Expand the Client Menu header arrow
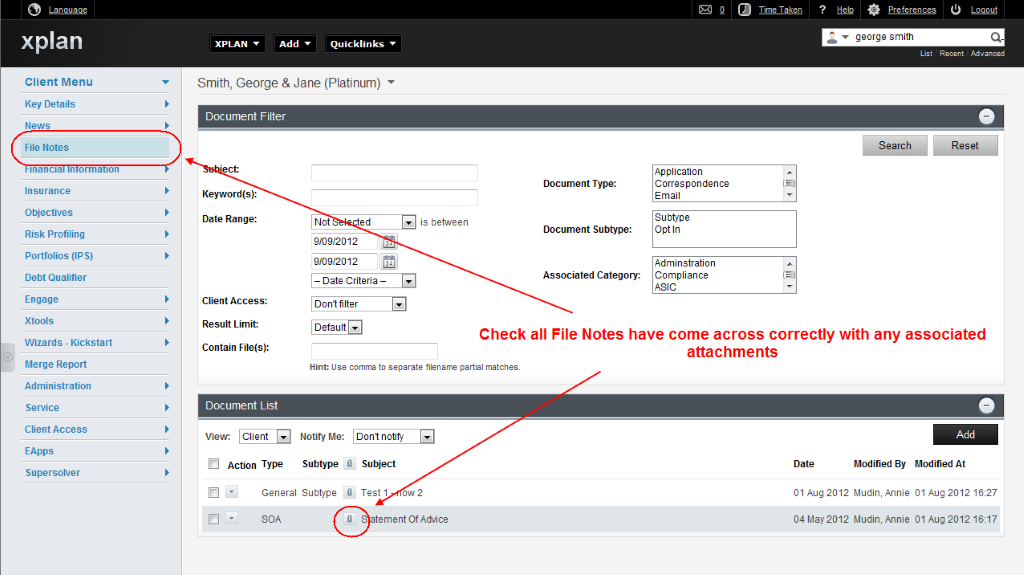1024x575 pixels. (165, 82)
